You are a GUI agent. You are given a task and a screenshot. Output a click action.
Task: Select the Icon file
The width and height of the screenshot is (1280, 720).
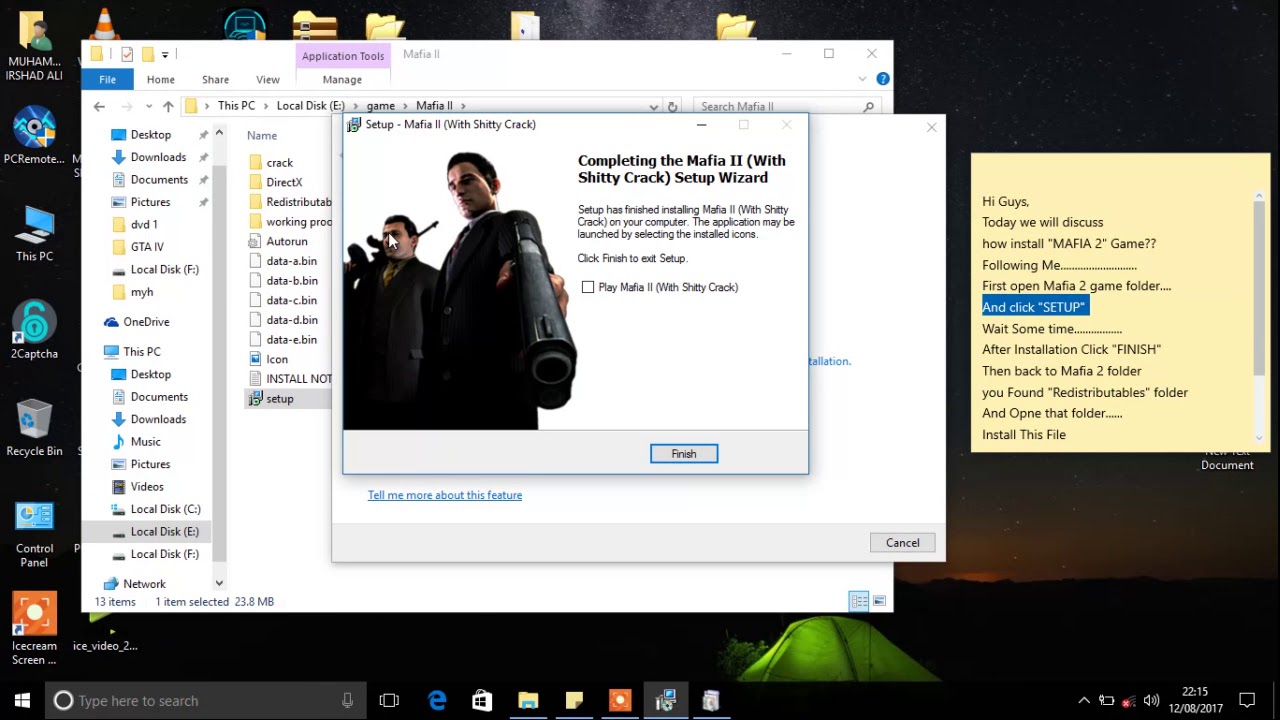tap(277, 359)
